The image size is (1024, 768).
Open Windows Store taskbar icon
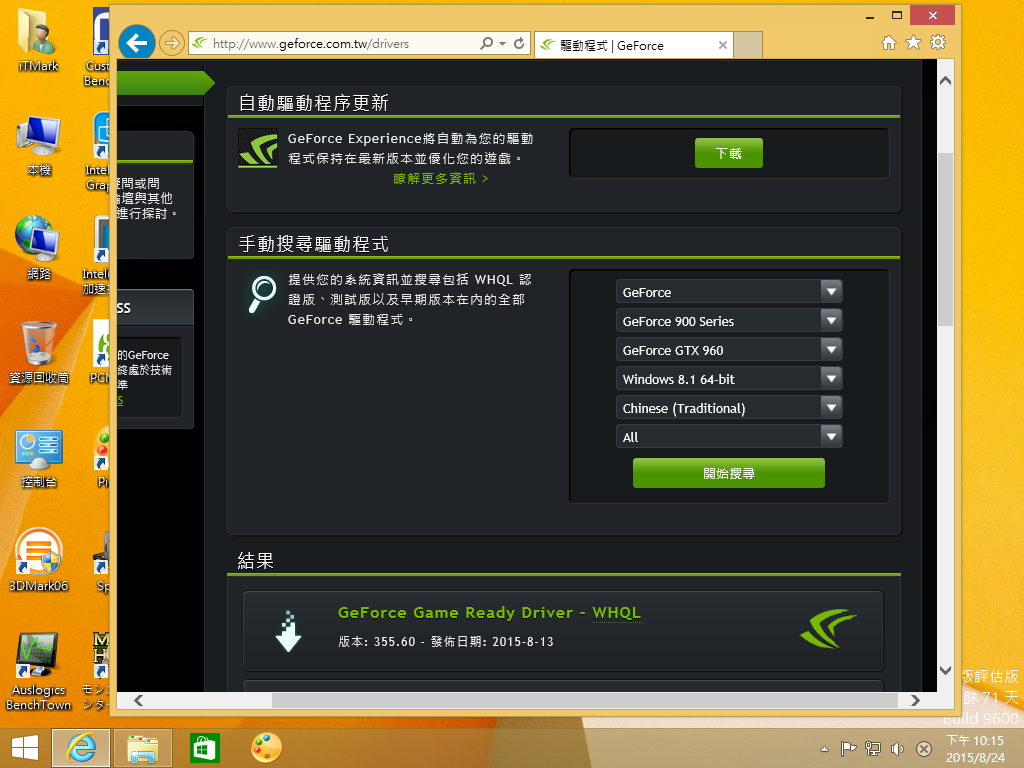click(x=204, y=748)
